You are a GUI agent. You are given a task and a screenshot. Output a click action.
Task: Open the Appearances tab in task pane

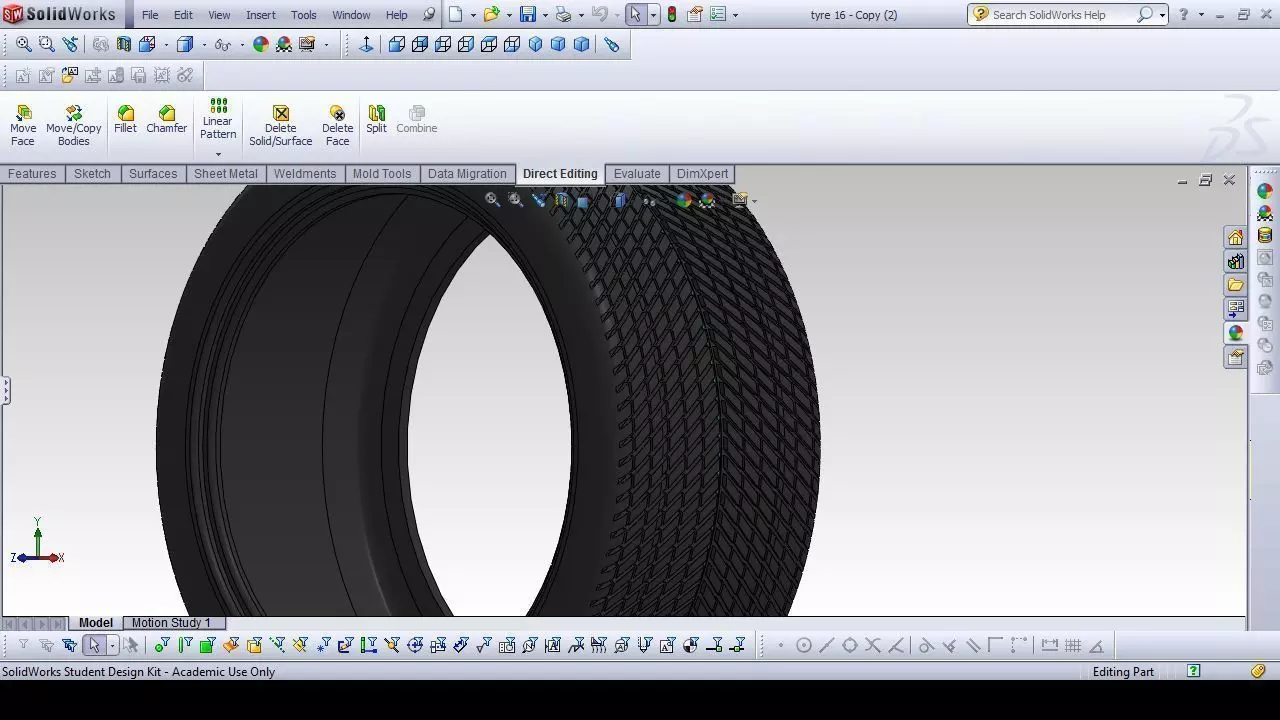[x=1236, y=332]
